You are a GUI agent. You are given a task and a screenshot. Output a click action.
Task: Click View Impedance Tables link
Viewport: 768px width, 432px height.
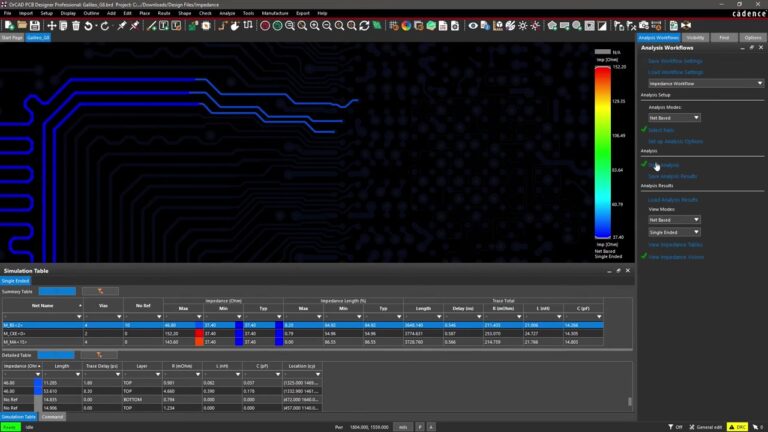675,244
